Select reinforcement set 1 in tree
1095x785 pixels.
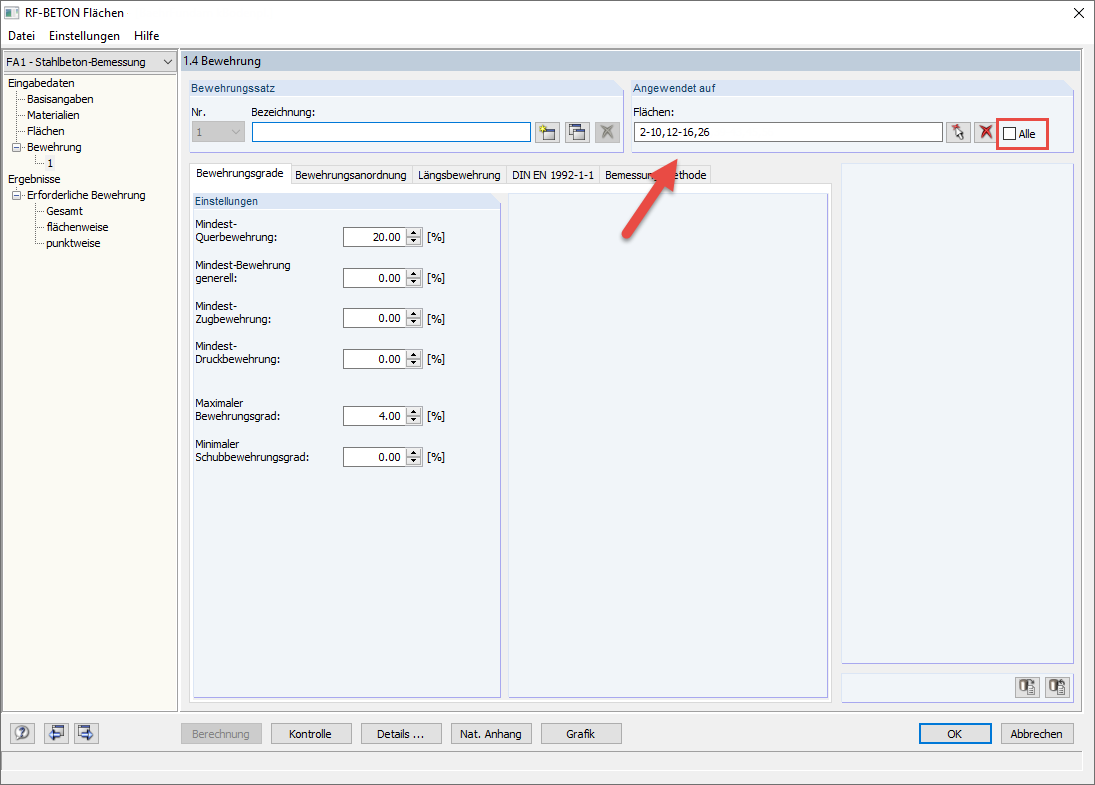(50, 163)
